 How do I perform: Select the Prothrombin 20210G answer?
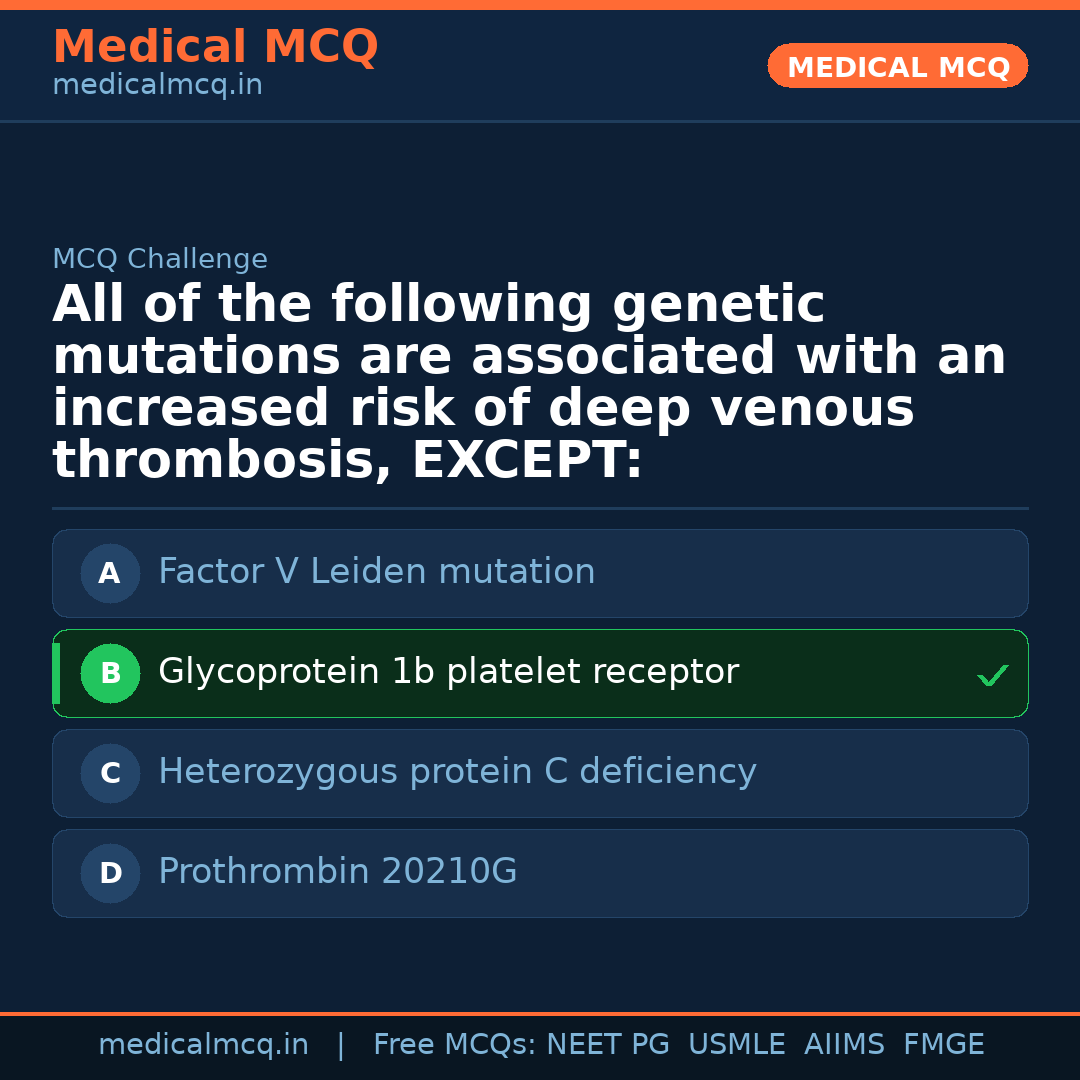pos(337,872)
